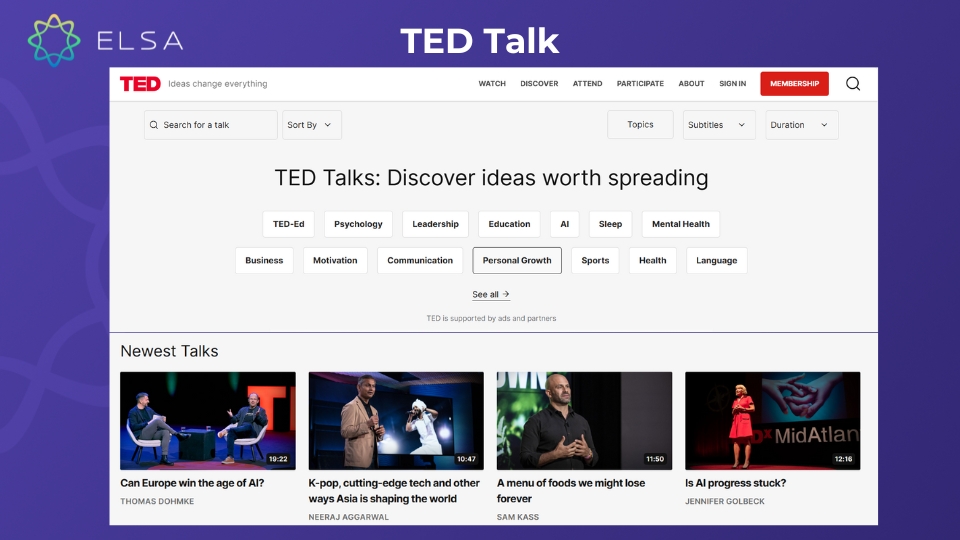
Task: Select the Mental Health topic chip
Action: coord(681,224)
